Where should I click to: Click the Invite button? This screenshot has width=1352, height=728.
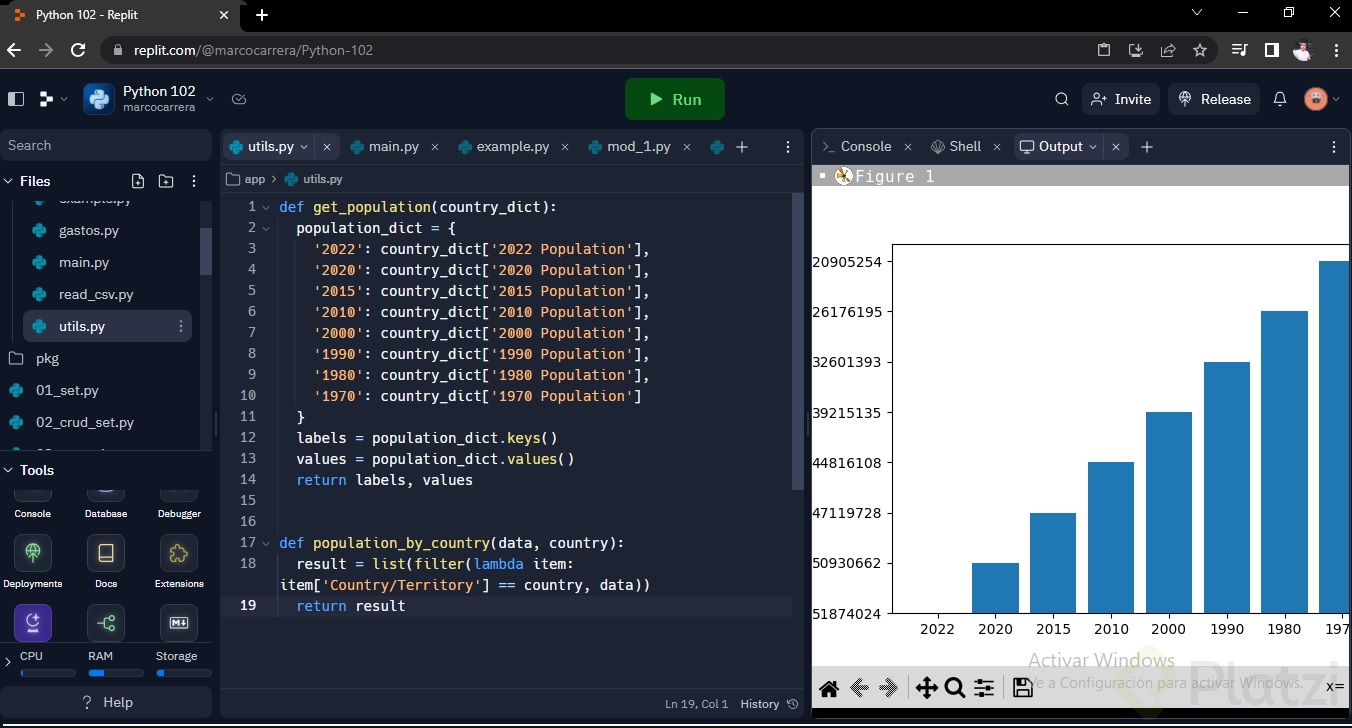pyautogui.click(x=1121, y=99)
